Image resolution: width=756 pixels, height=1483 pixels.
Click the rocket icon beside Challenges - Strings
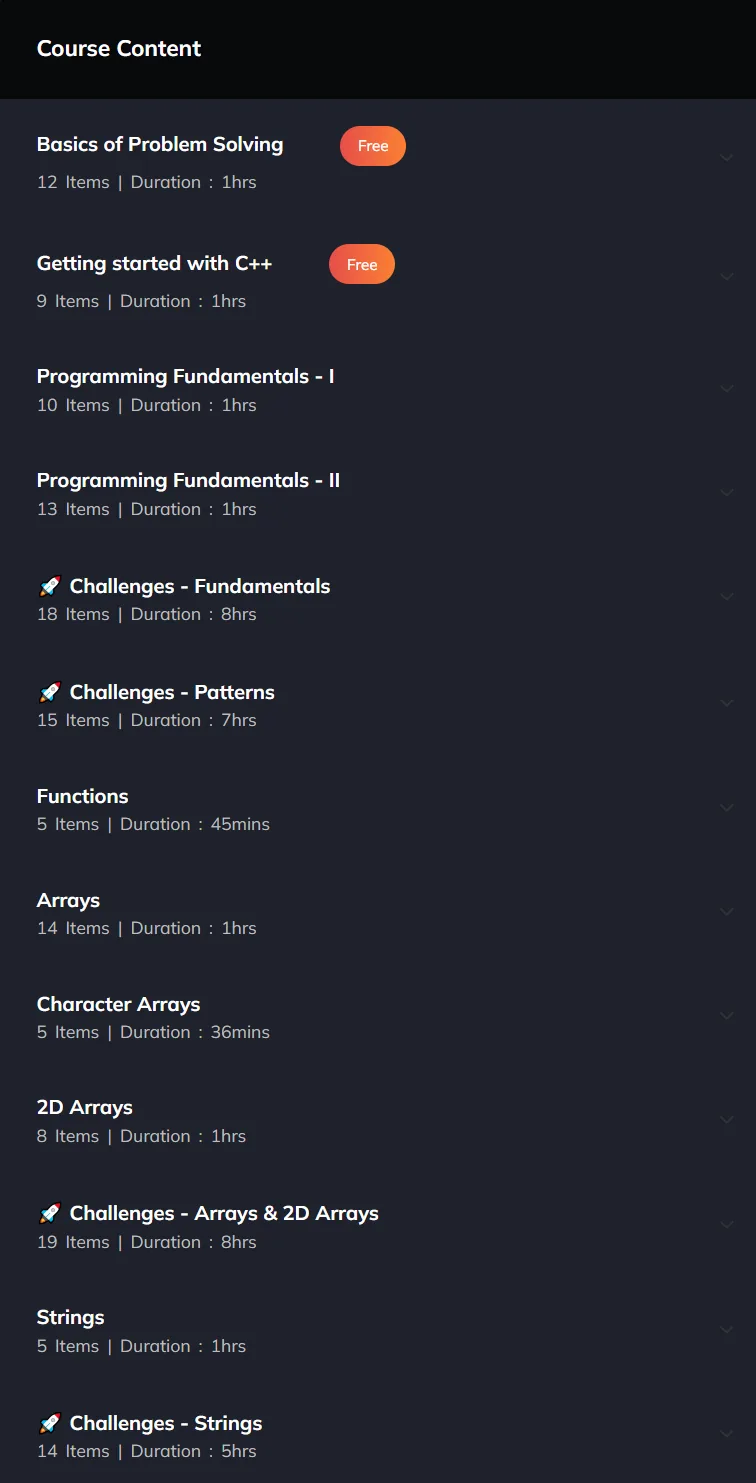49,1424
